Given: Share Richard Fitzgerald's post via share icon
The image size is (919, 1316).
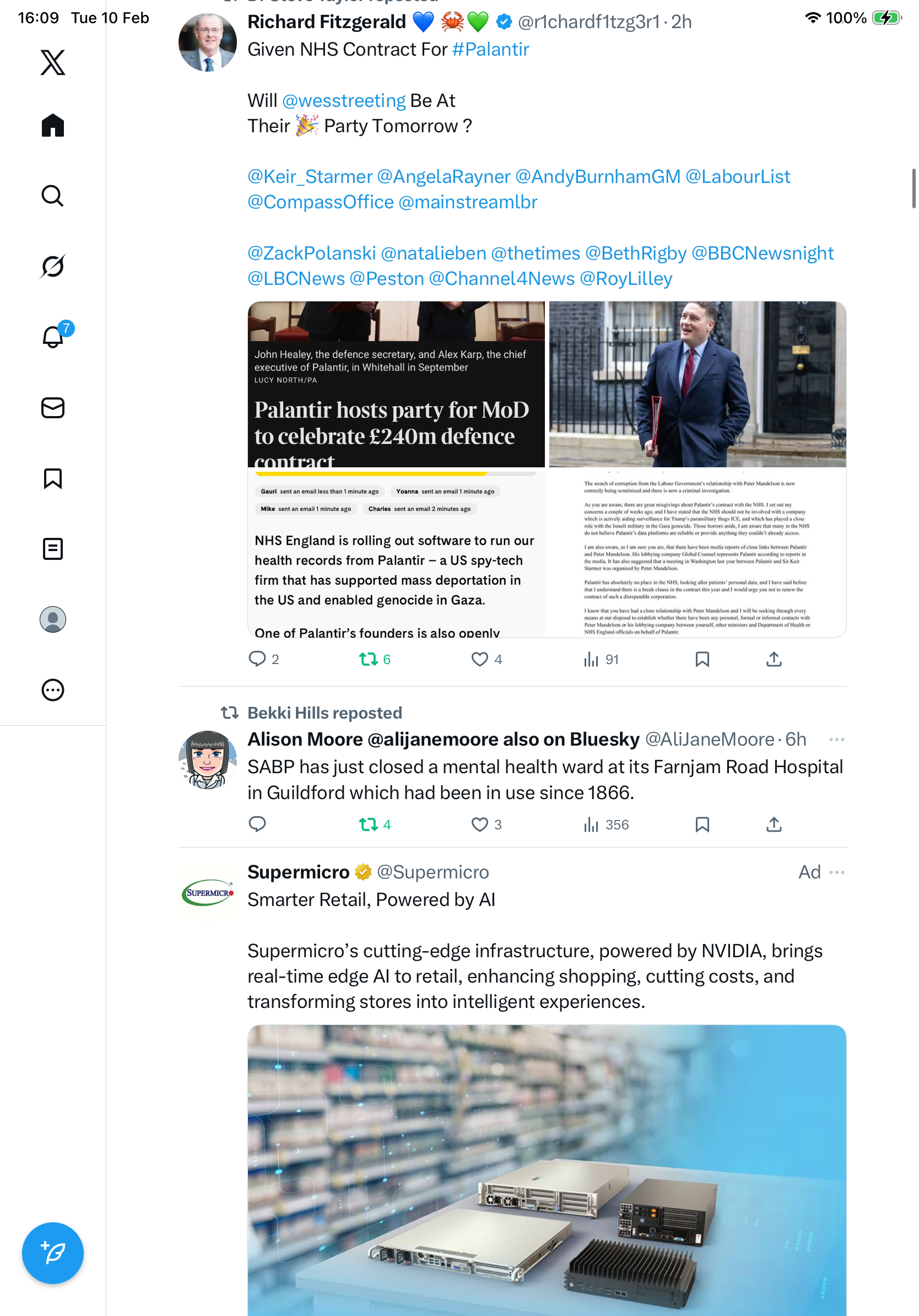Looking at the screenshot, I should pyautogui.click(x=774, y=659).
